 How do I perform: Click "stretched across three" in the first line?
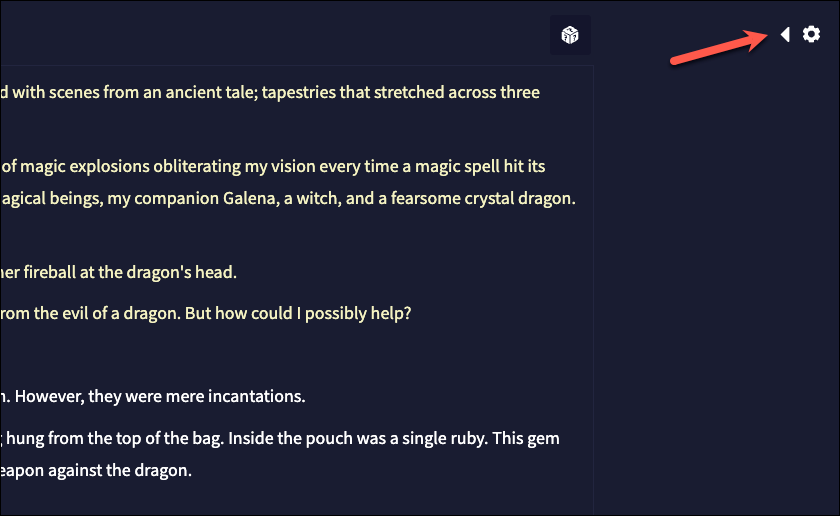[456, 92]
